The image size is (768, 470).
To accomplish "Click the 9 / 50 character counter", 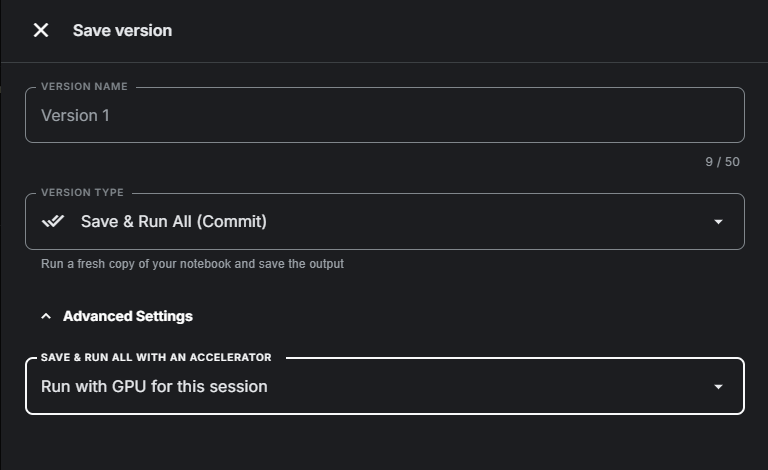I will [x=722, y=162].
